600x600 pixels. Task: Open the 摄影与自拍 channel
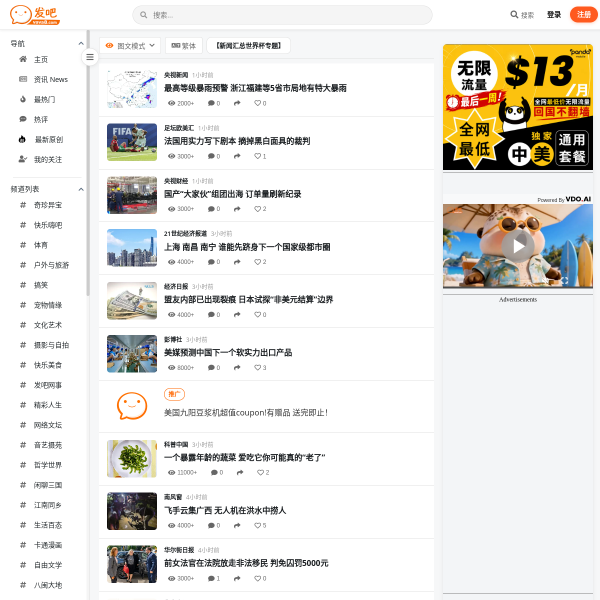tap(51, 345)
